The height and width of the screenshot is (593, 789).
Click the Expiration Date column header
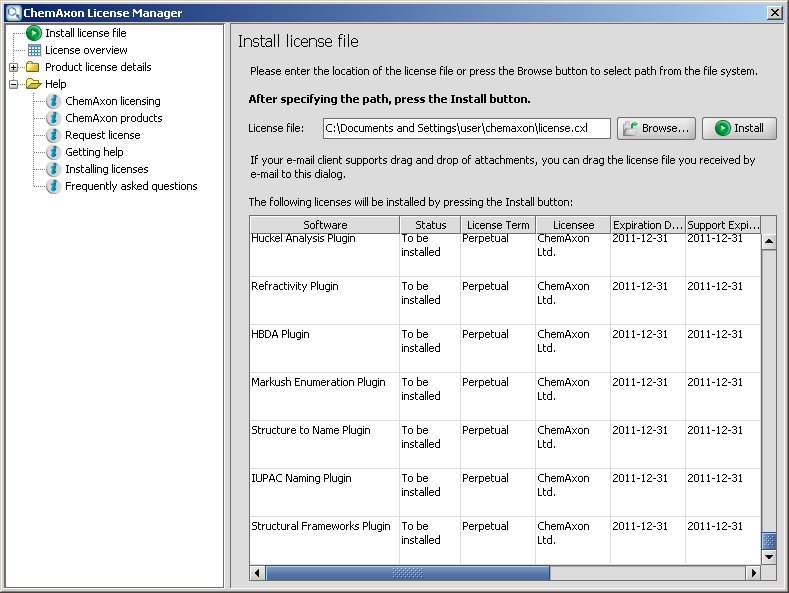click(647, 225)
